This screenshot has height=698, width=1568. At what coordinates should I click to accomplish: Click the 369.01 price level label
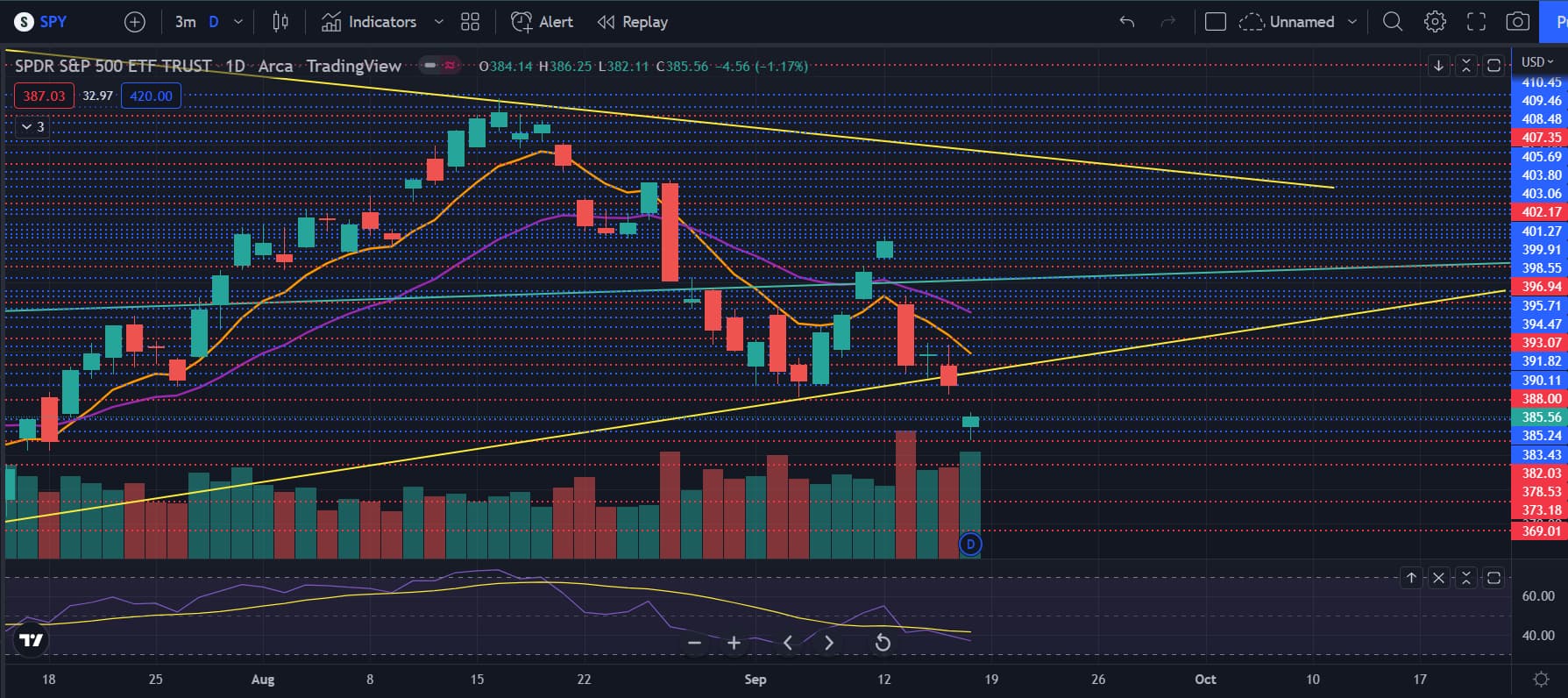(x=1540, y=531)
